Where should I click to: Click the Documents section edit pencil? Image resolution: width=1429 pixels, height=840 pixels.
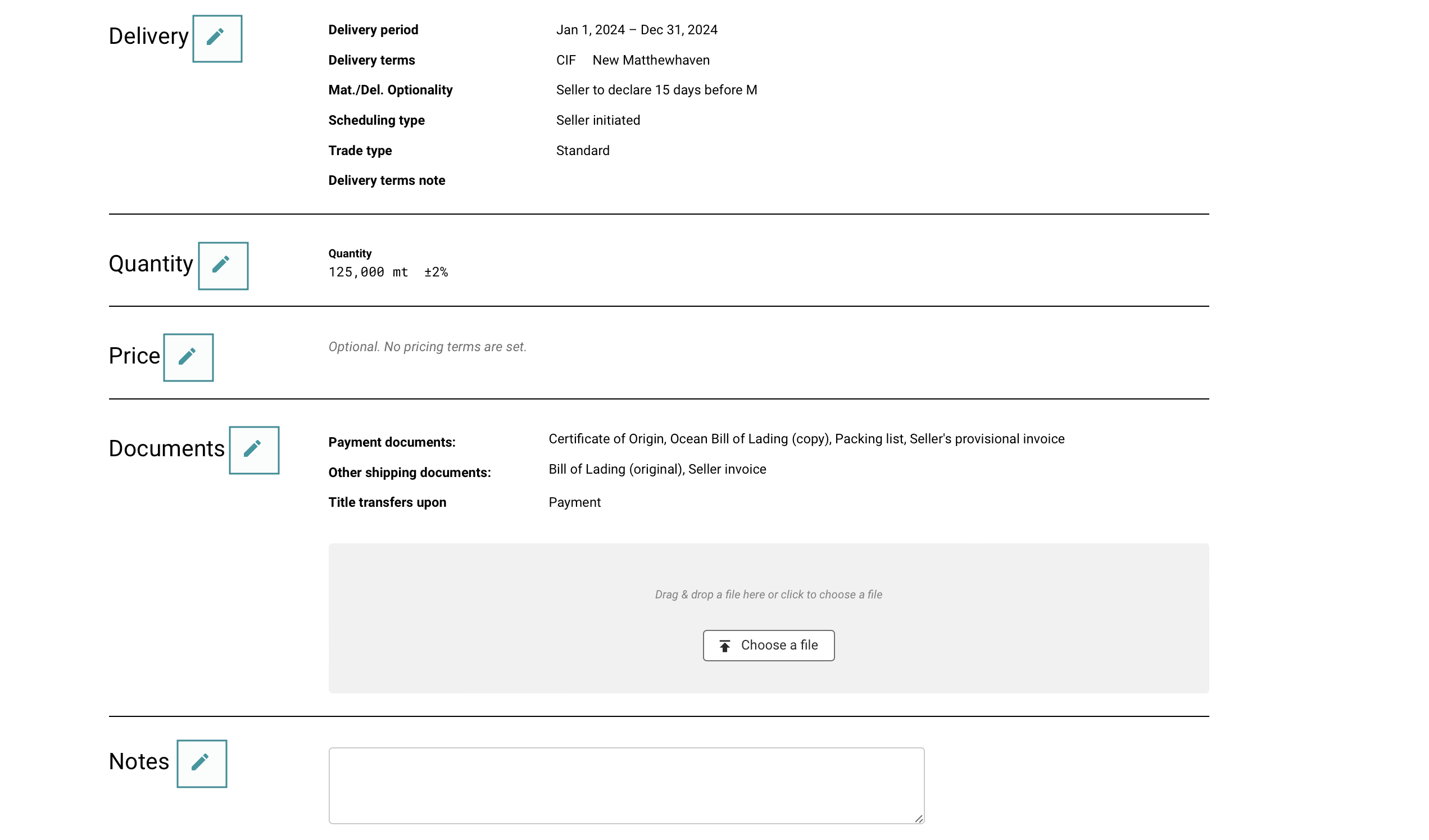(254, 451)
